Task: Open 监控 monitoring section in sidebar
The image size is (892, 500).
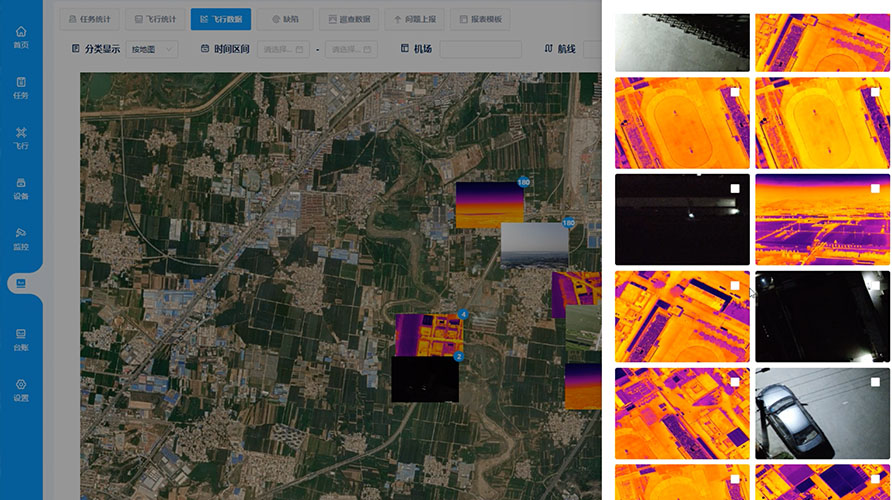Action: pos(21,238)
